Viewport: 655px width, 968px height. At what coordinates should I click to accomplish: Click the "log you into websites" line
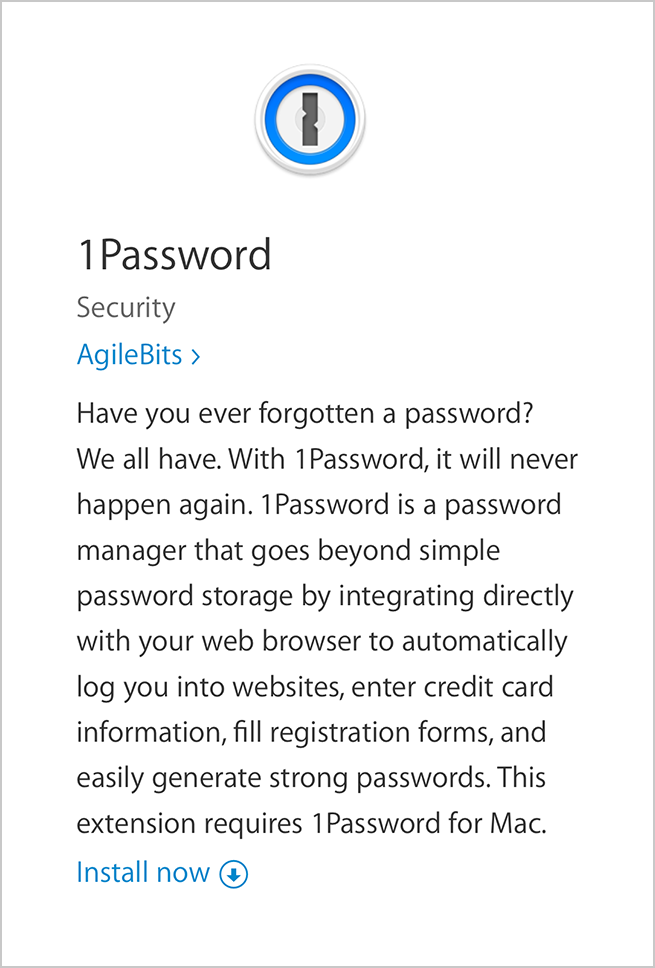(315, 688)
